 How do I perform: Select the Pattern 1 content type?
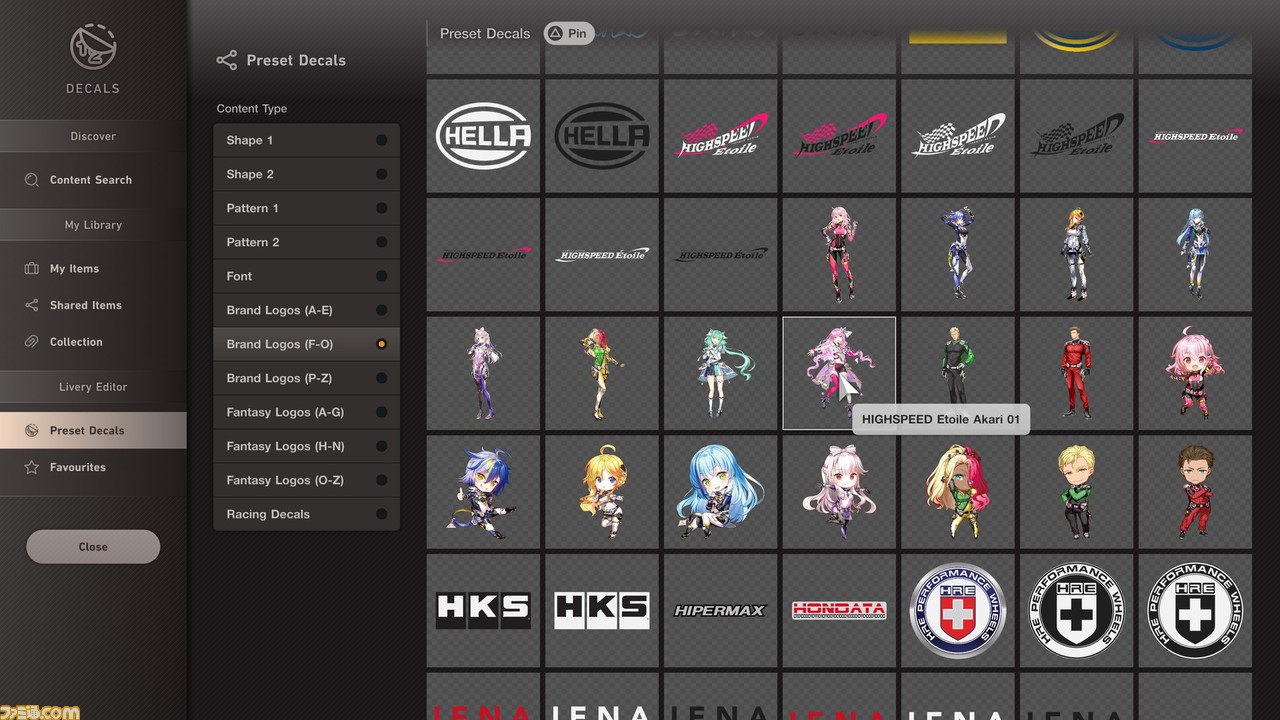point(306,209)
